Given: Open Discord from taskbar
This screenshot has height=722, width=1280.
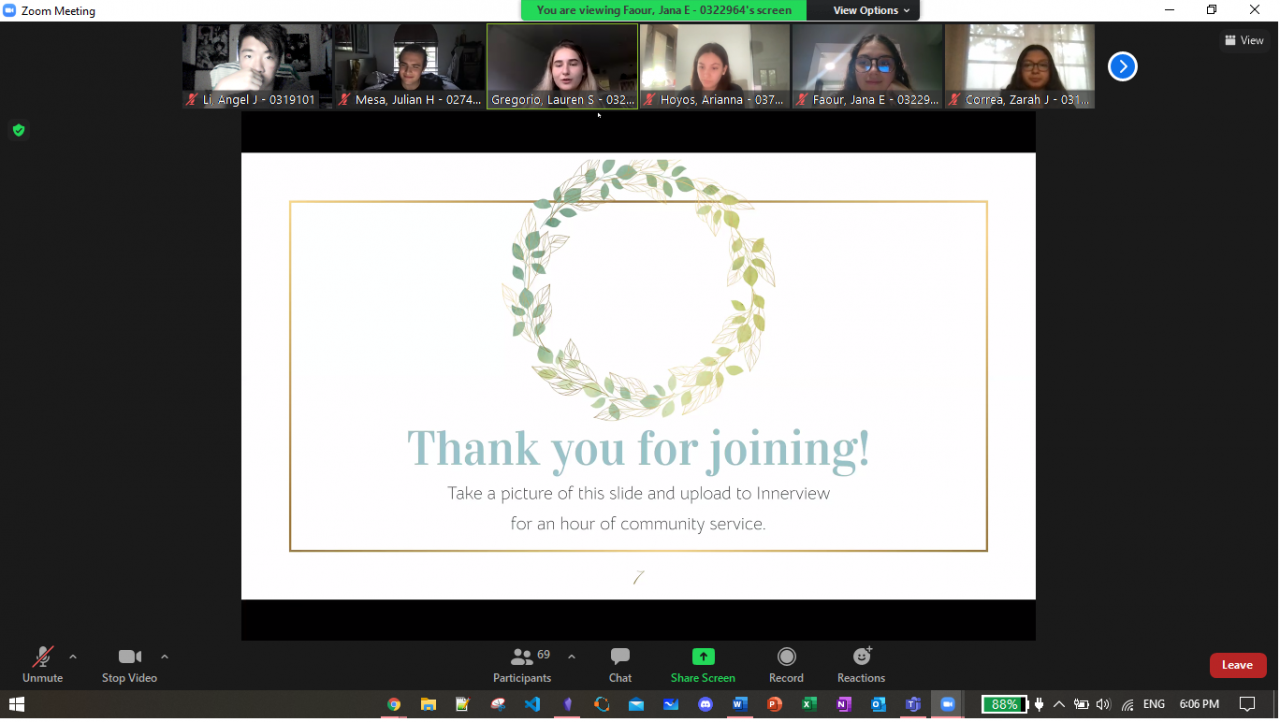Looking at the screenshot, I should [705, 705].
